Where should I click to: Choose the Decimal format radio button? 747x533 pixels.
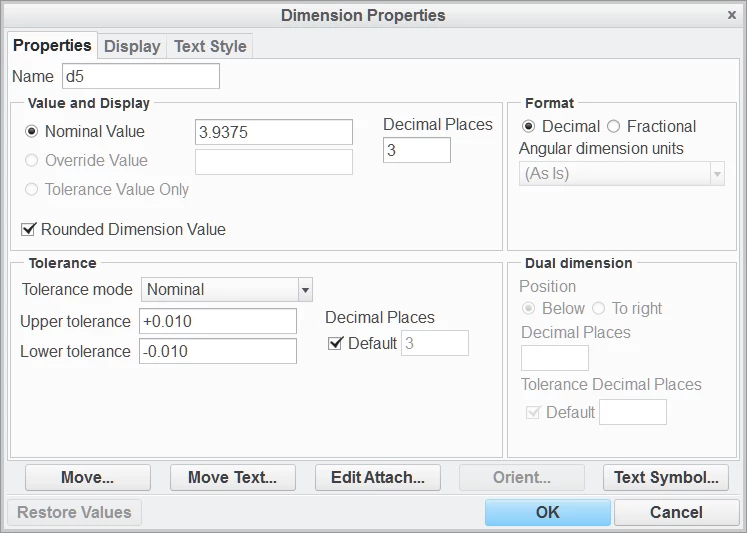[x=528, y=127]
